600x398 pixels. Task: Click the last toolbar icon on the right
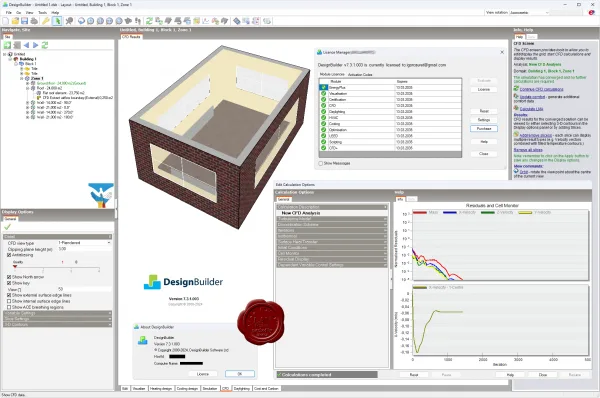click(267, 21)
